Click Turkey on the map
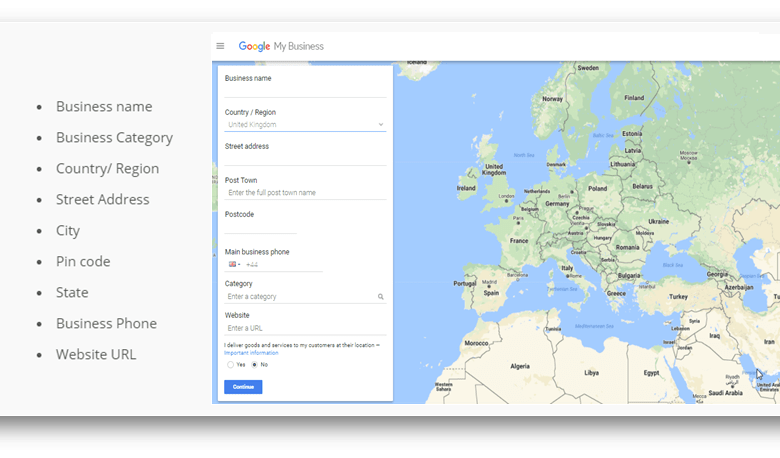This screenshot has height=458, width=780. point(679,296)
